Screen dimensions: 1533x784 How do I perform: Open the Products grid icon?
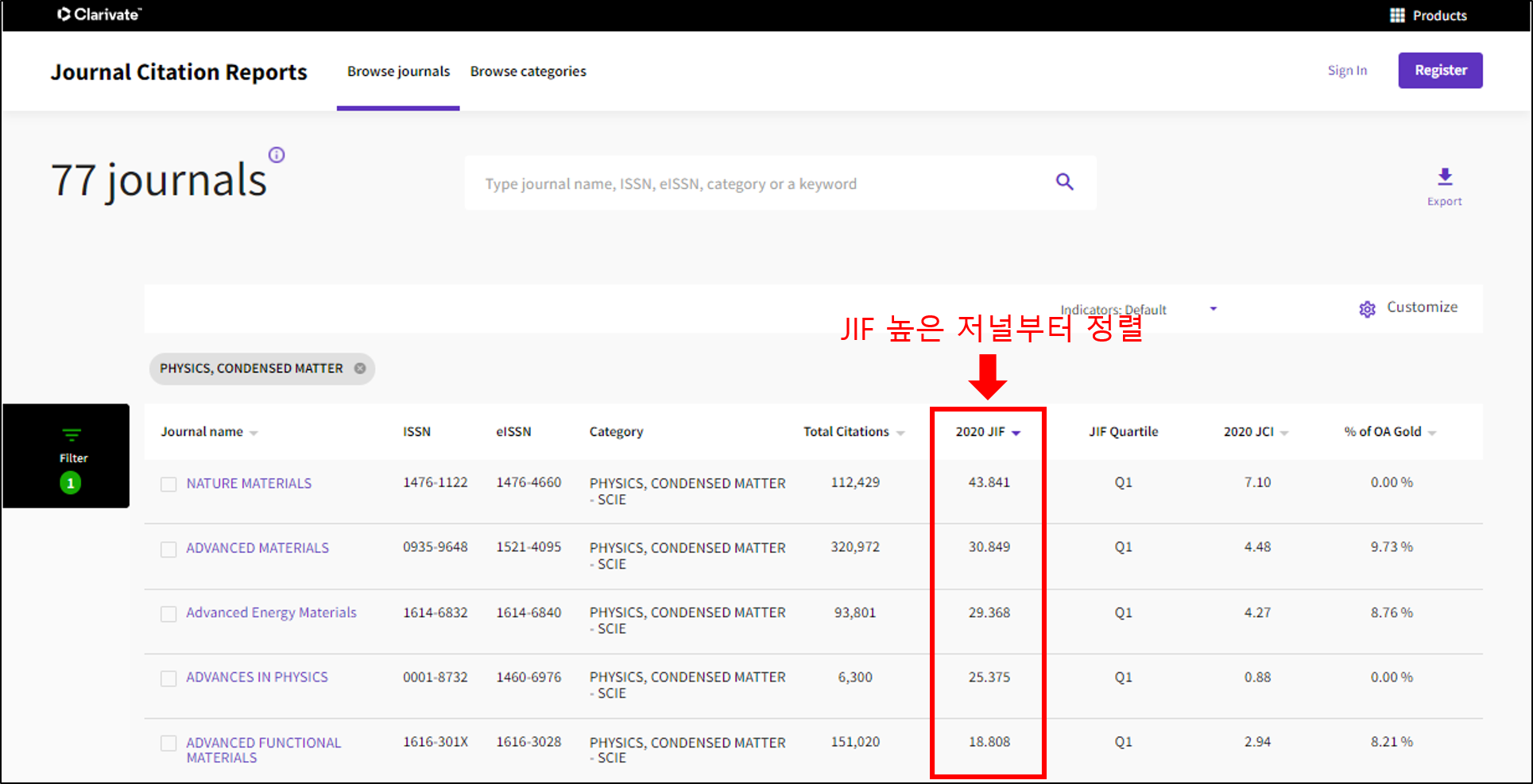click(1397, 15)
